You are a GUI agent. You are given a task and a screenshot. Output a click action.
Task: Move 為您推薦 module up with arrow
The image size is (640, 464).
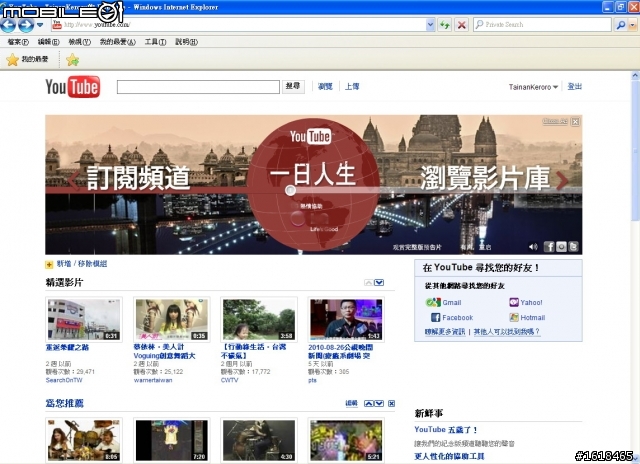369,404
